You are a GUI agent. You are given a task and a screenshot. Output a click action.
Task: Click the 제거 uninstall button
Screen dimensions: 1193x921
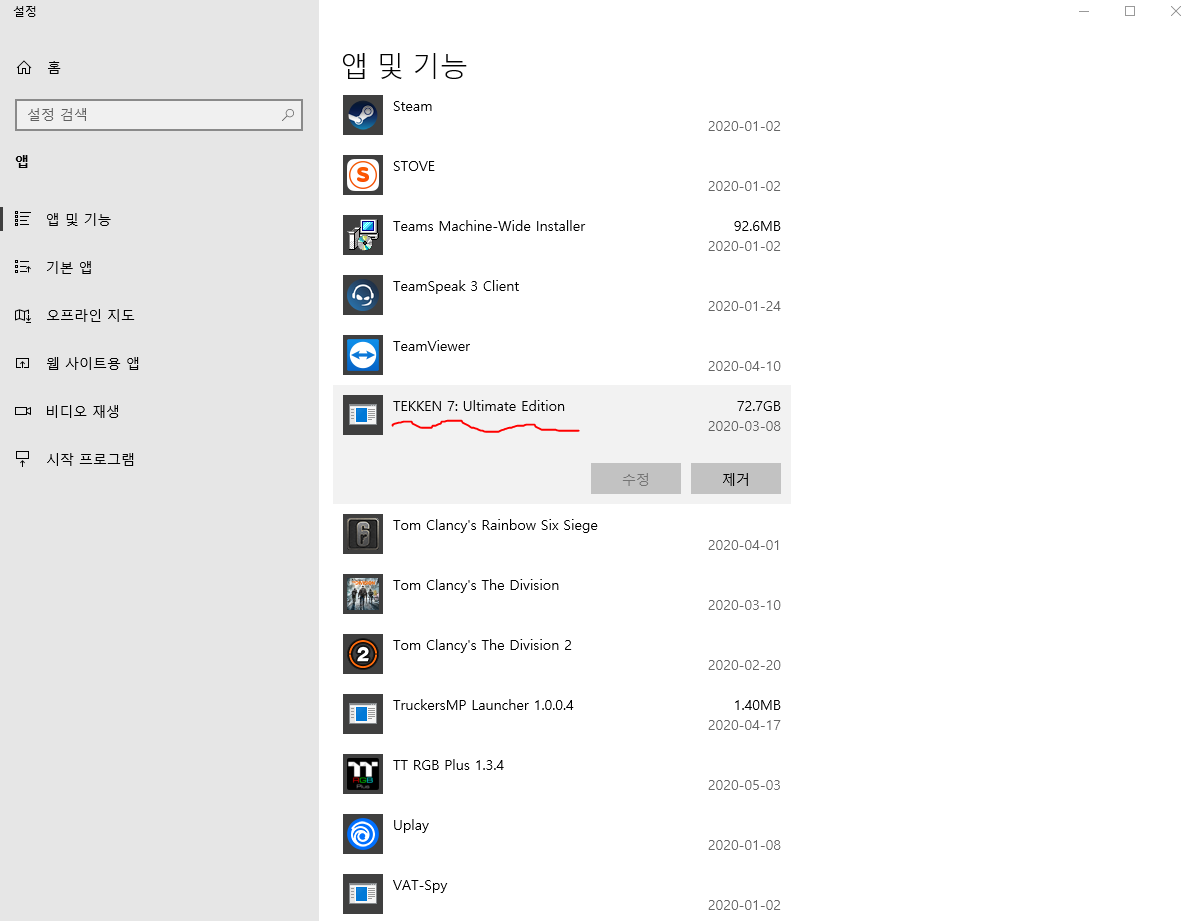click(x=736, y=478)
